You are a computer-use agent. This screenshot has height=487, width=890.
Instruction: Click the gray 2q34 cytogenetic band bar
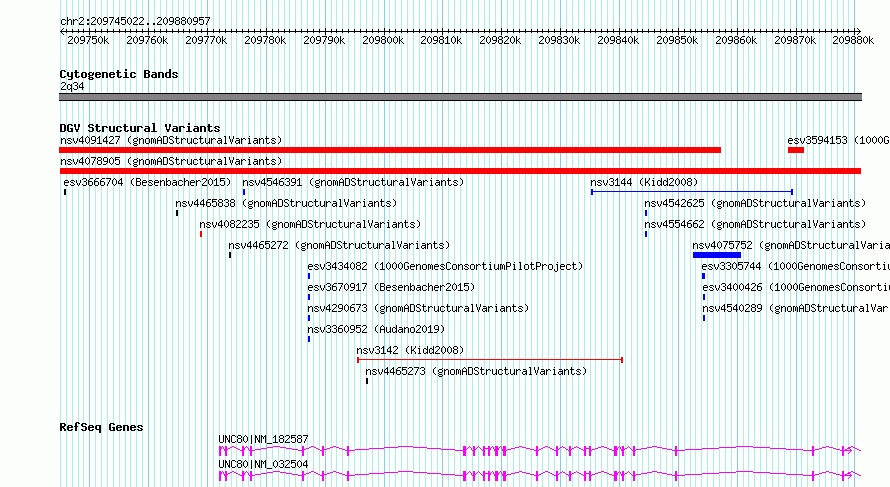(460, 97)
